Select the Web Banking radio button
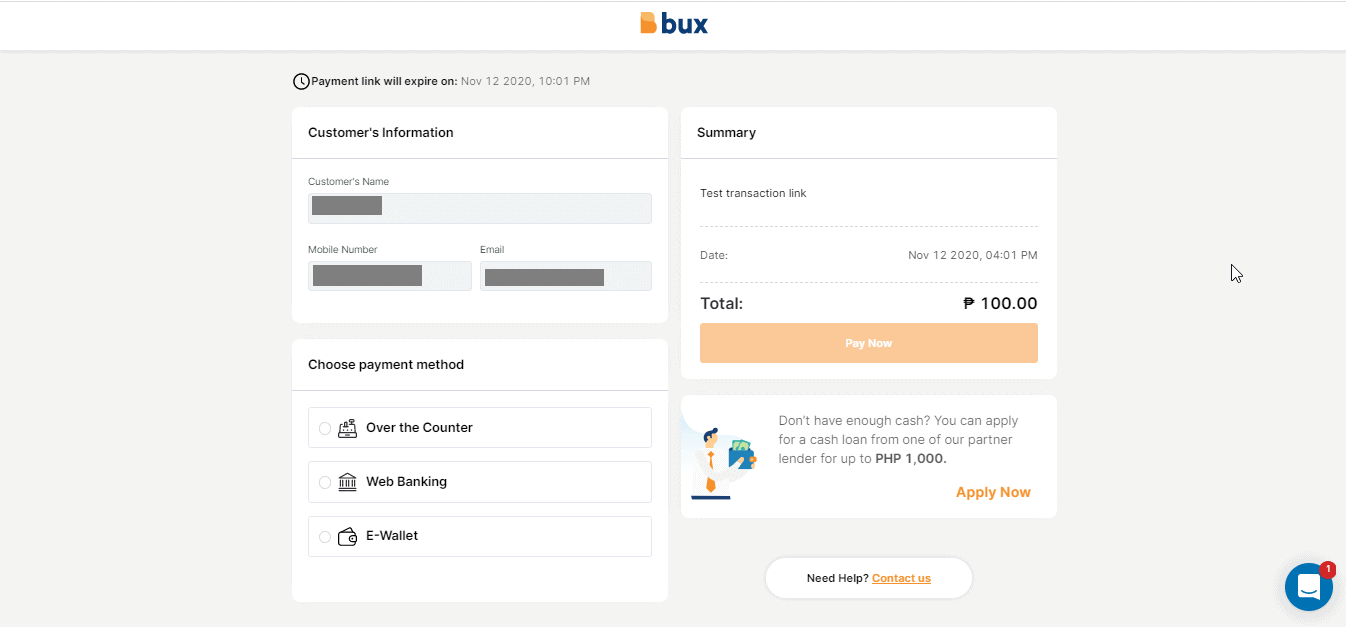 click(324, 481)
